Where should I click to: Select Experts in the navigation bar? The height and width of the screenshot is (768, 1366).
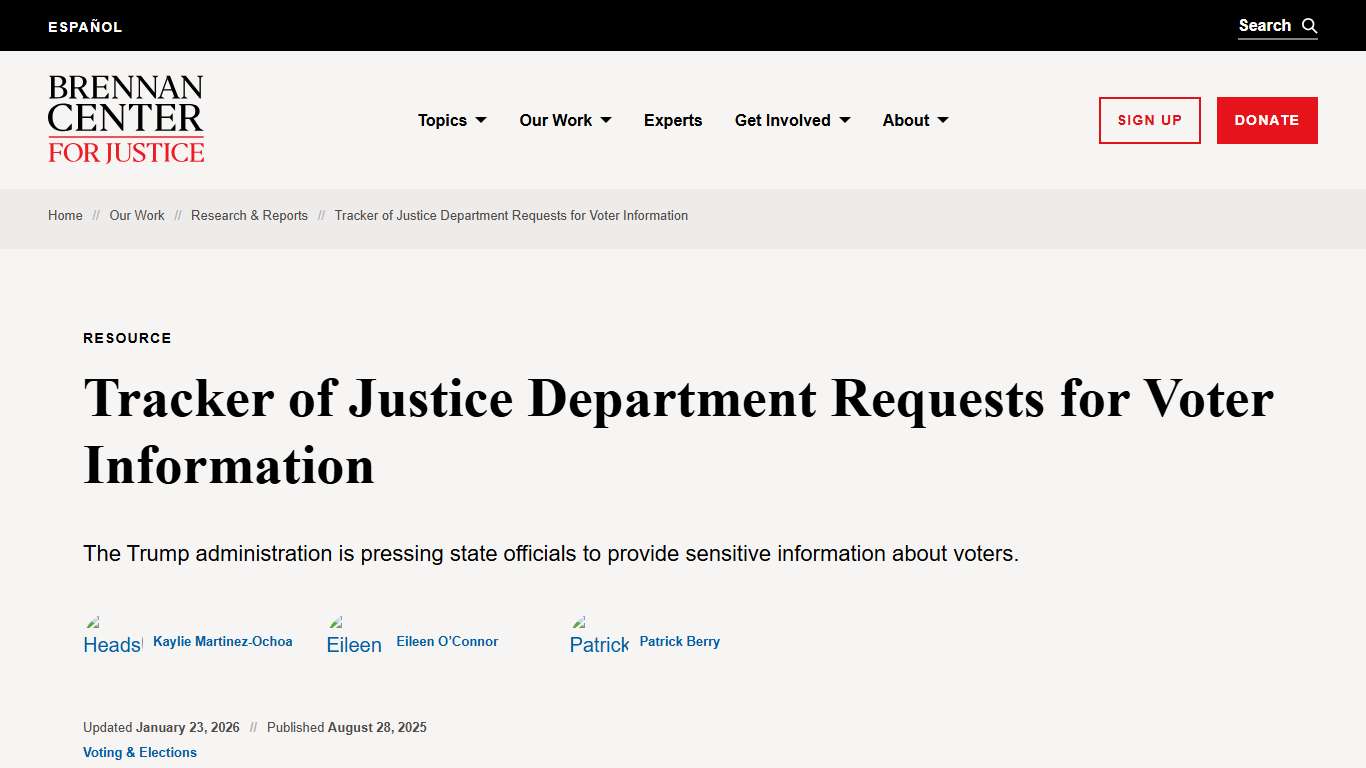click(x=673, y=120)
